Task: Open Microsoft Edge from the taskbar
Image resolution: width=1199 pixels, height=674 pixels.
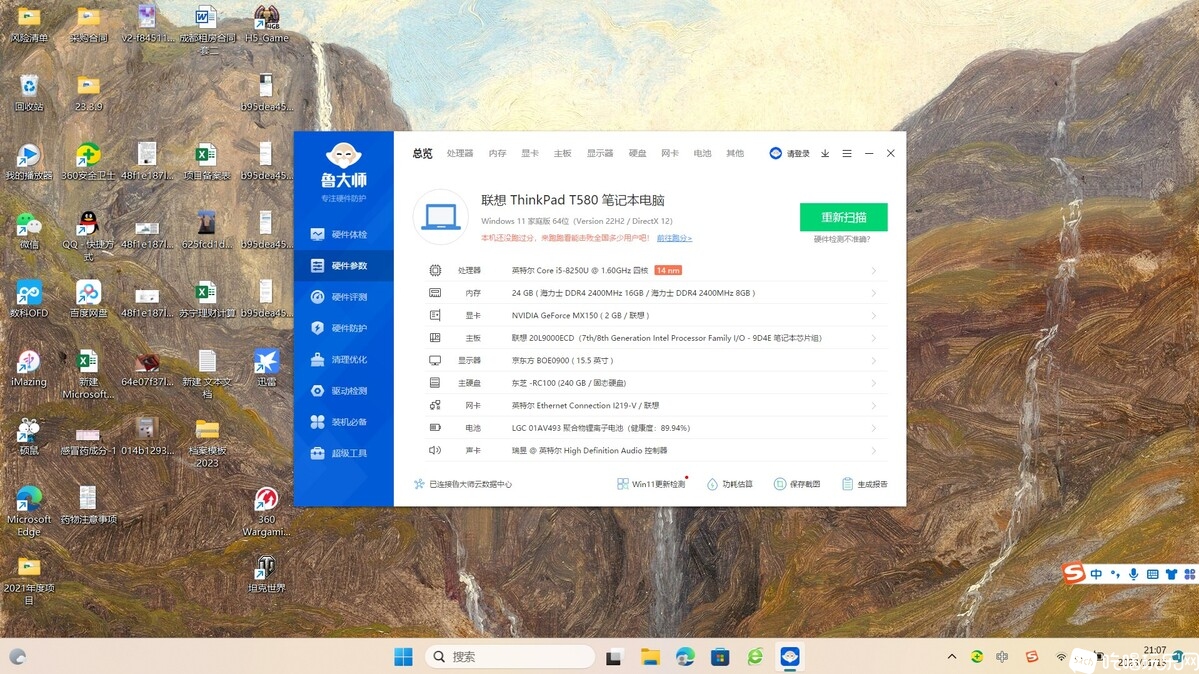Action: tap(685, 656)
